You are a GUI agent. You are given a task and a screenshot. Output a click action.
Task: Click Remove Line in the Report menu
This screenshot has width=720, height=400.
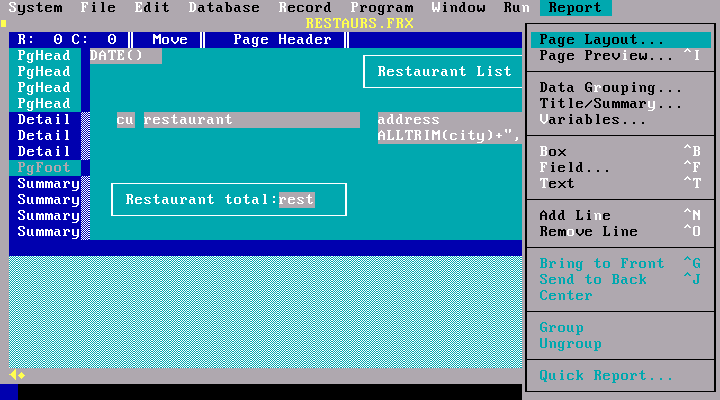point(588,232)
